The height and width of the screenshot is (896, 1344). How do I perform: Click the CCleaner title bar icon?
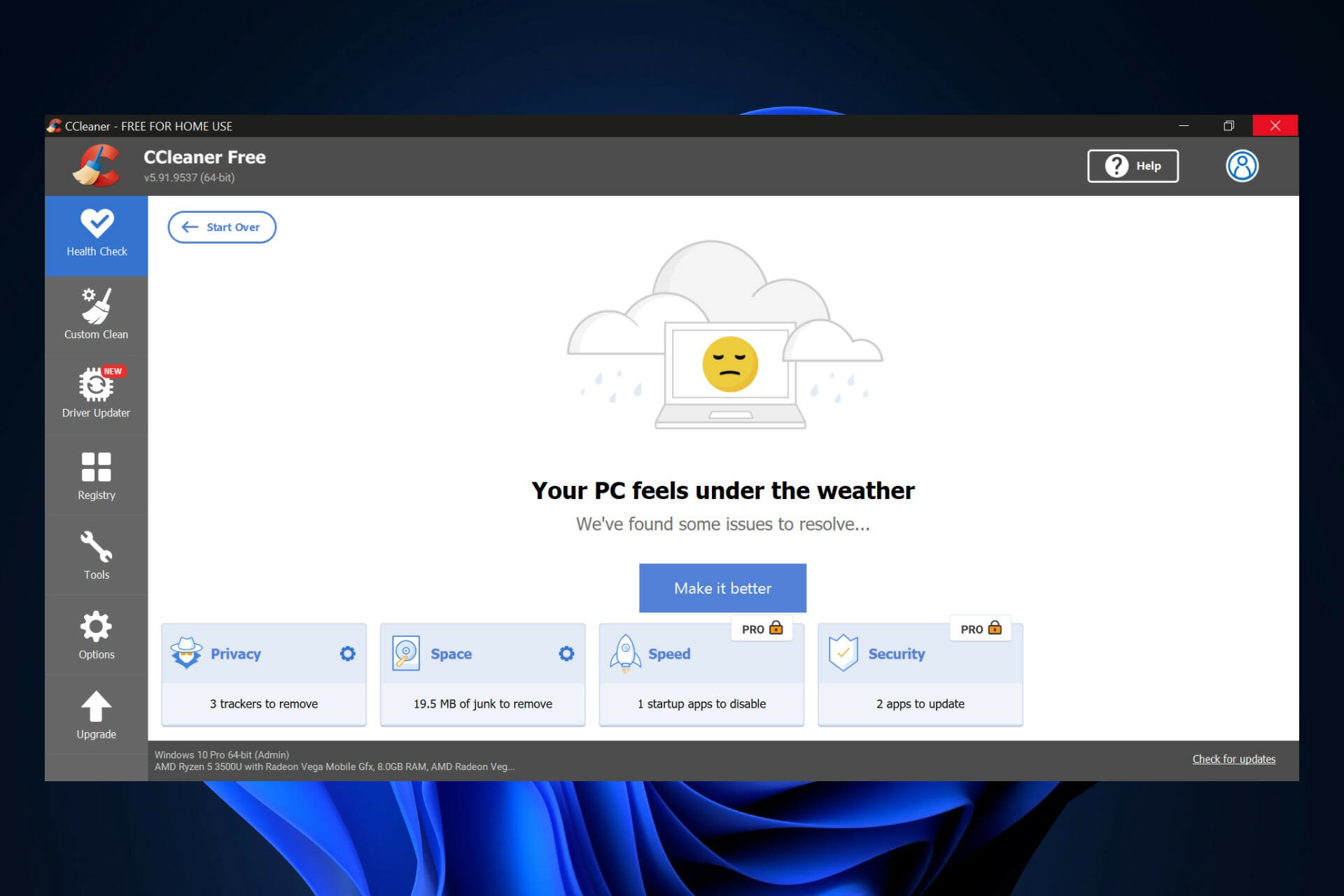(54, 126)
